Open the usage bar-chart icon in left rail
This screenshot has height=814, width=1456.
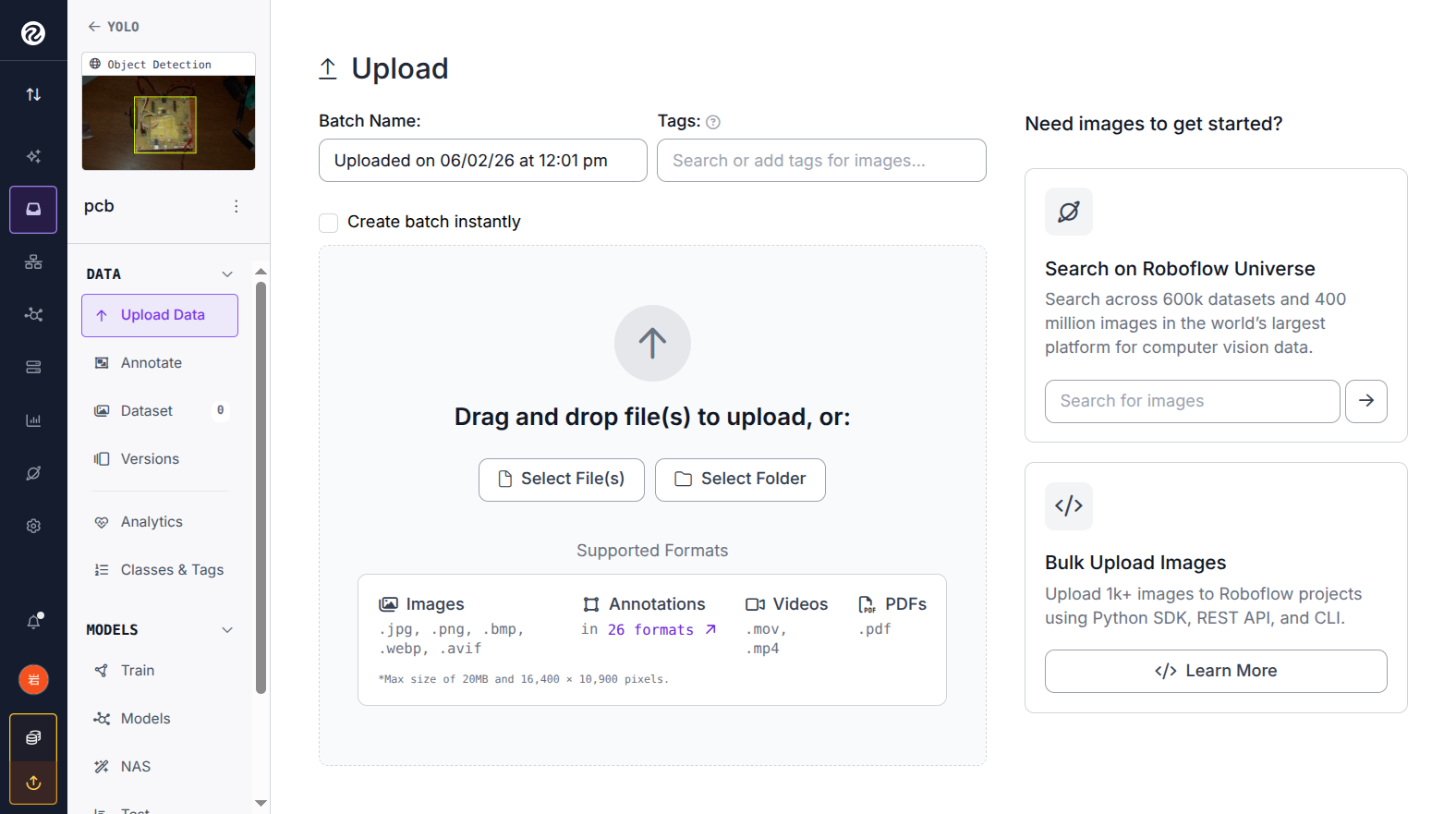click(33, 420)
